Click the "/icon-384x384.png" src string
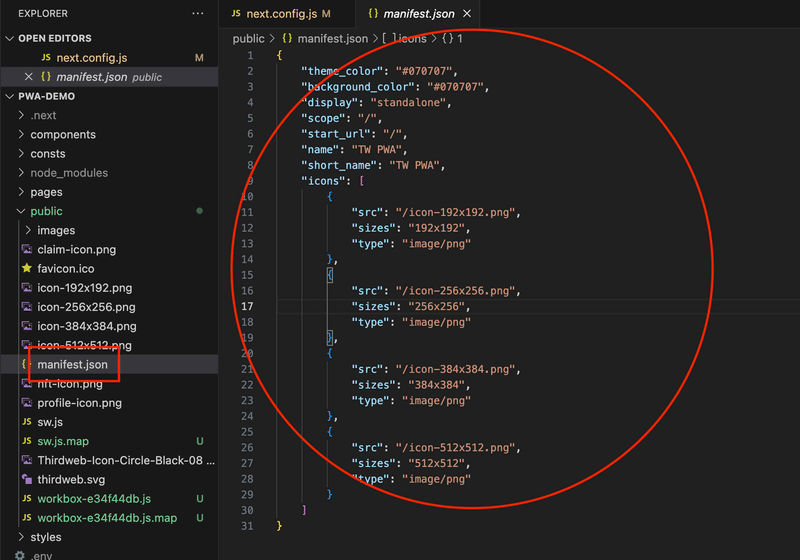This screenshot has width=800, height=560. (x=455, y=370)
